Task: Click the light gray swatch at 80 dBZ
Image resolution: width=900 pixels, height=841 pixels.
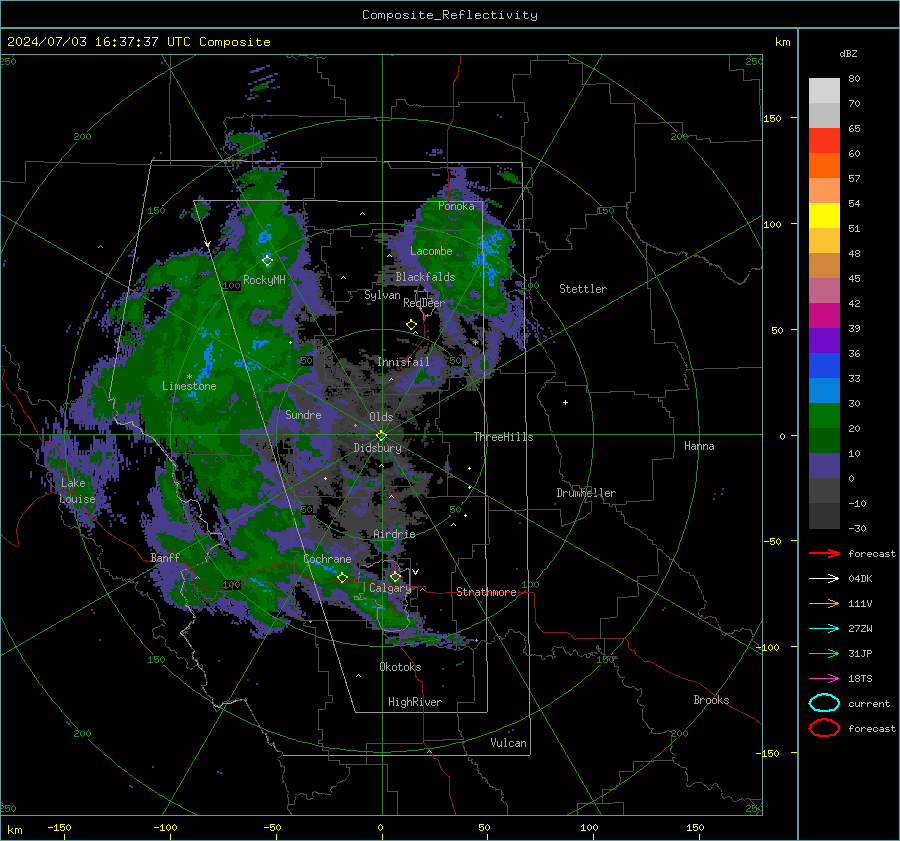Action: 824,90
